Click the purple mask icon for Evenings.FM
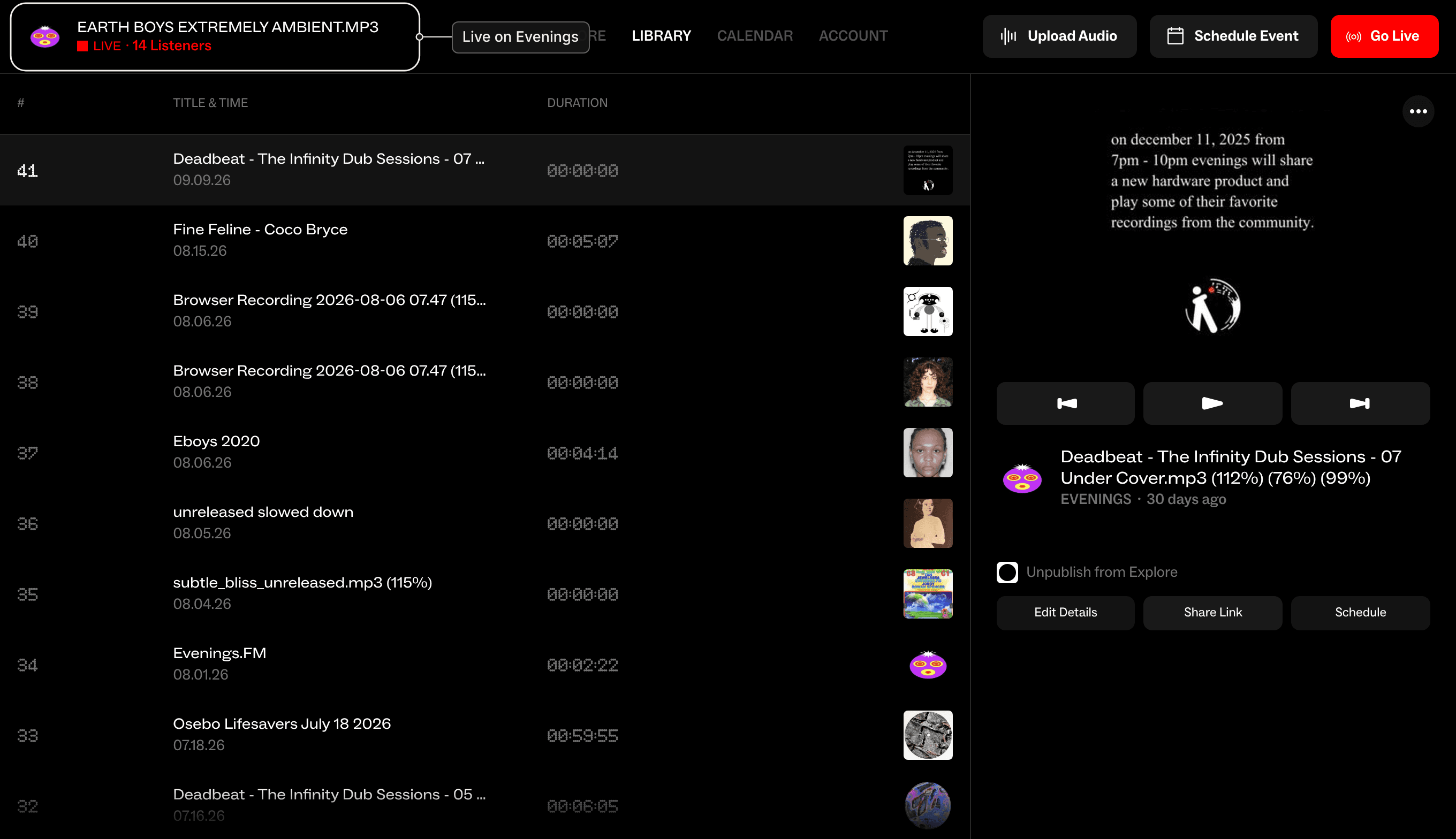The height and width of the screenshot is (839, 1456). point(928,665)
